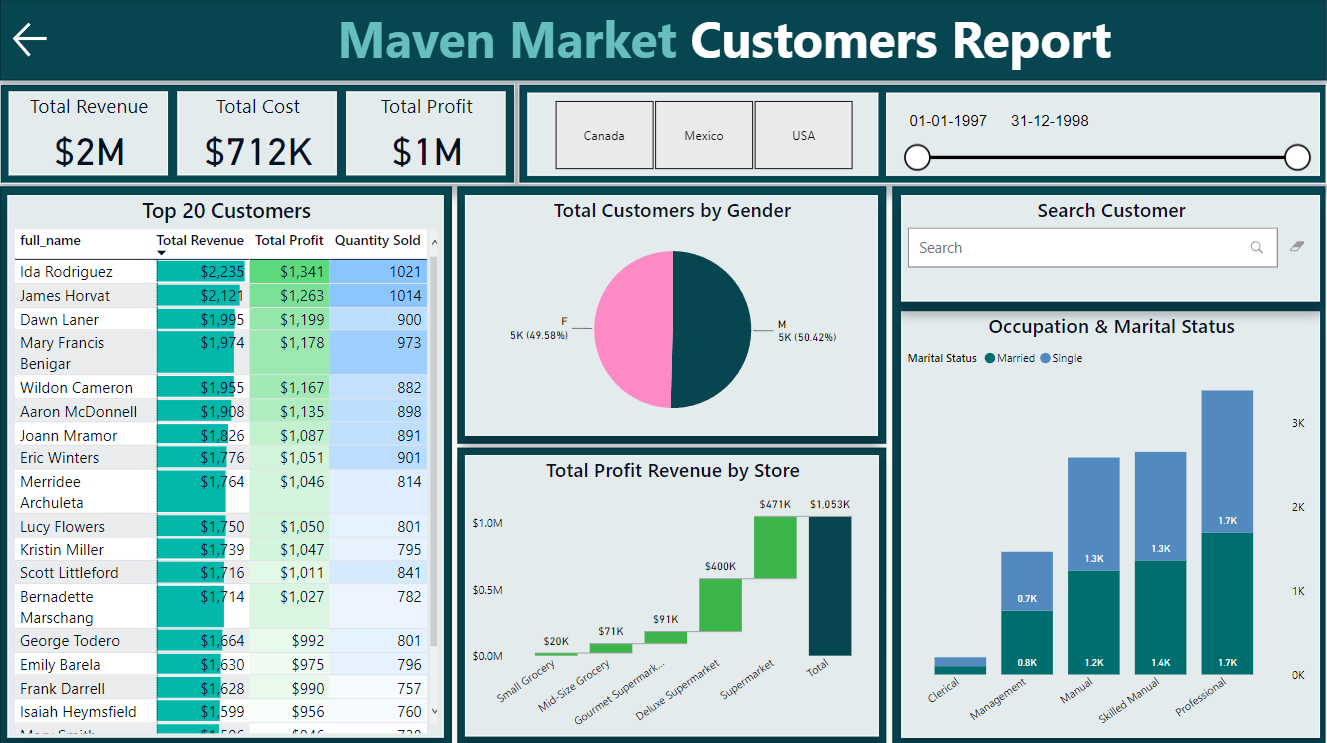Select Professional single segment labeled 1.7K

pos(1227,461)
